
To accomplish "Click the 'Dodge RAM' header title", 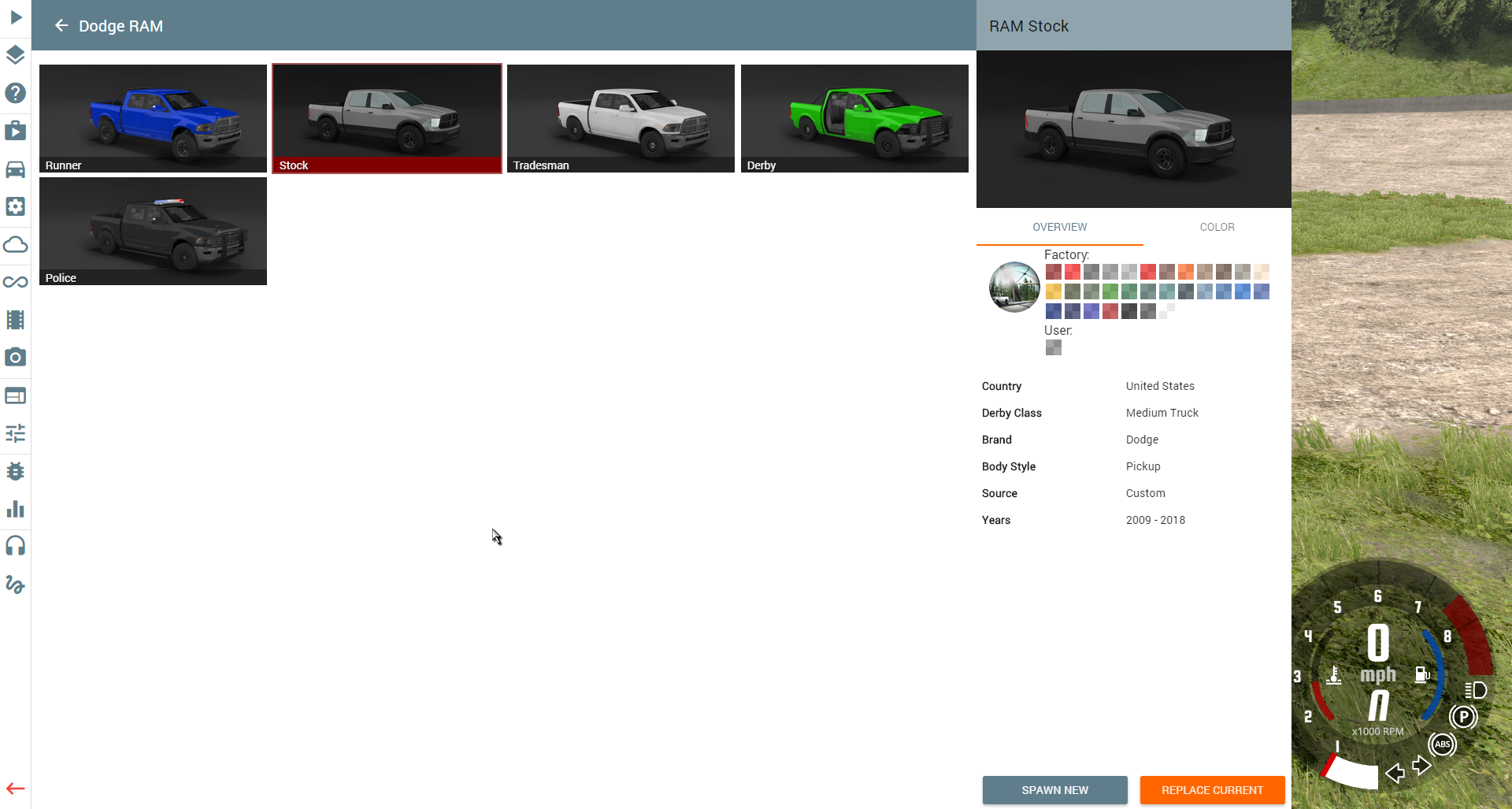I will tap(121, 26).
